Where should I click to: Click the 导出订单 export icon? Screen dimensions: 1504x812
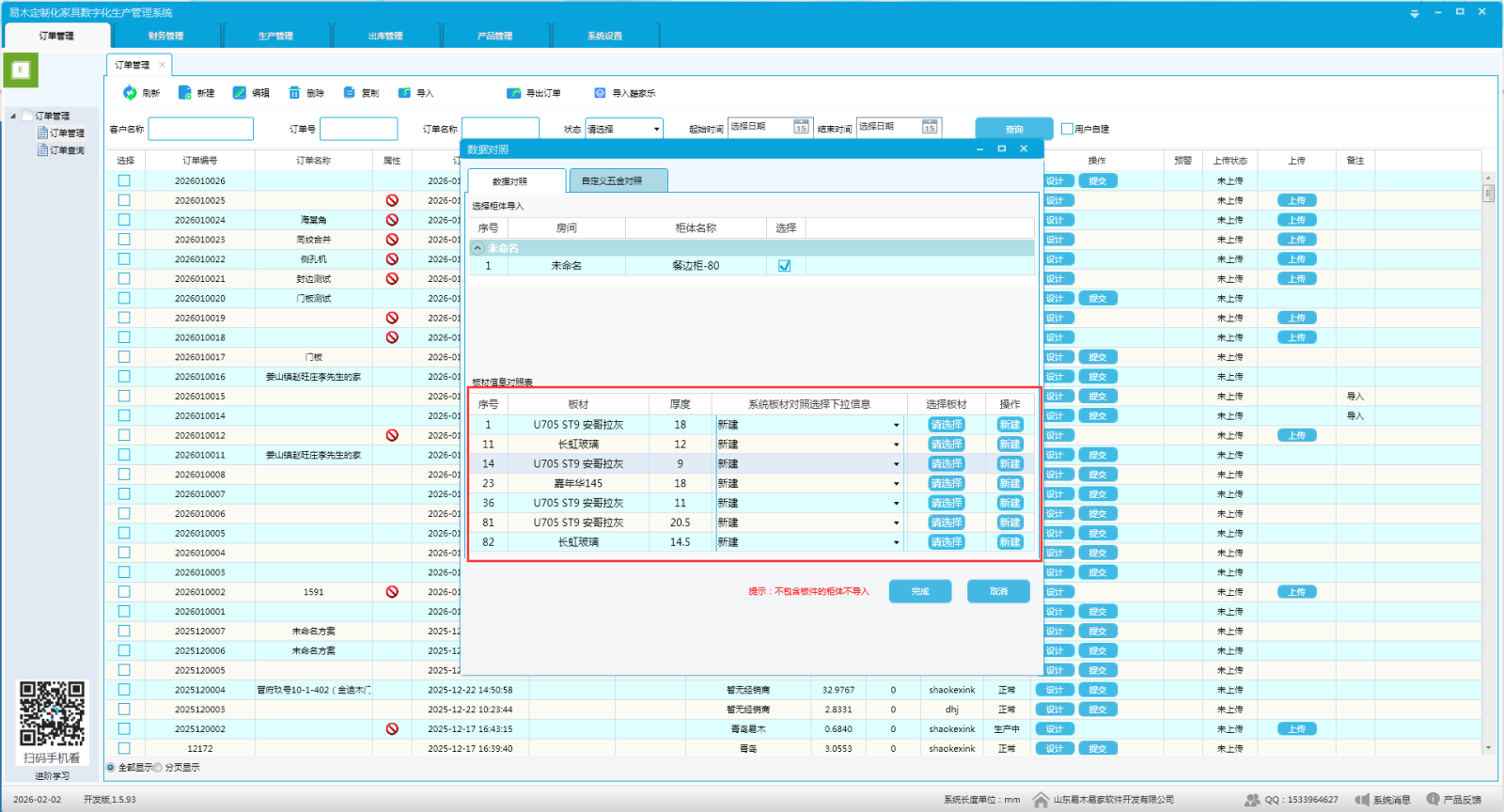tap(513, 93)
